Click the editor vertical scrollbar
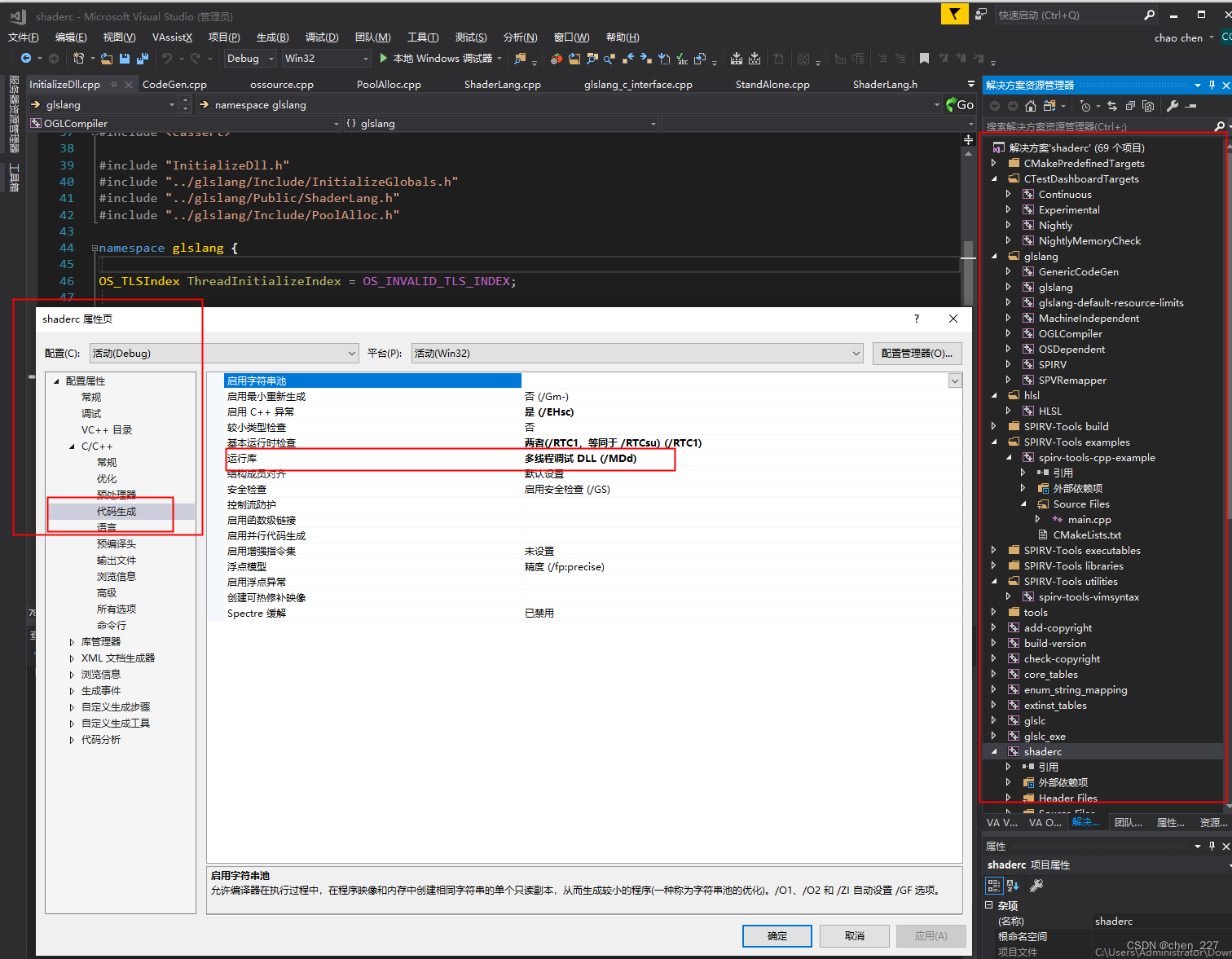The width and height of the screenshot is (1232, 959). [968, 220]
